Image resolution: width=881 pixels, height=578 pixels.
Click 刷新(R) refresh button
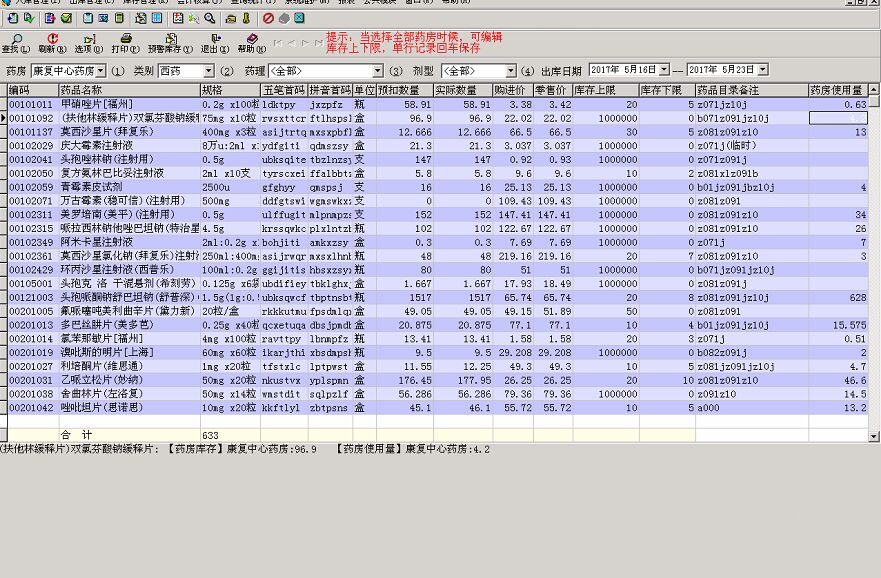pos(52,43)
